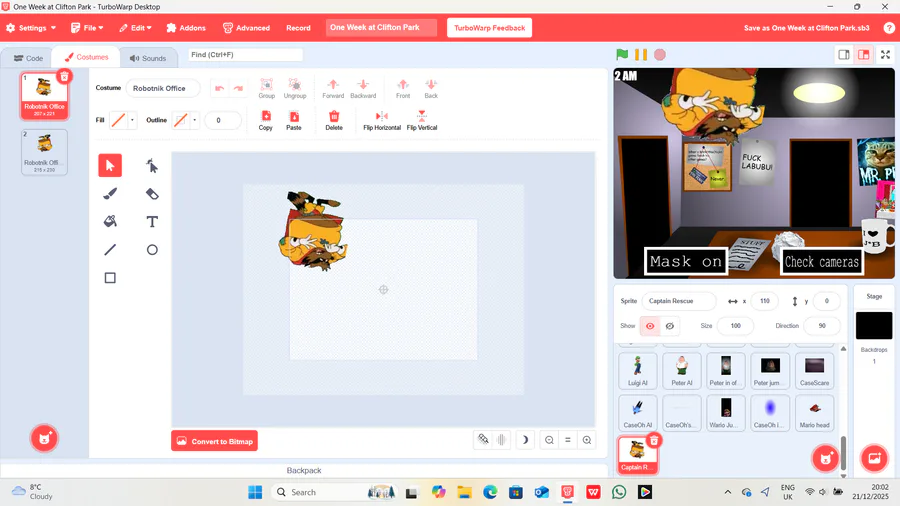Reset canvas zoom with the equals icon
Viewport: 900px width, 506px height.
coord(568,440)
